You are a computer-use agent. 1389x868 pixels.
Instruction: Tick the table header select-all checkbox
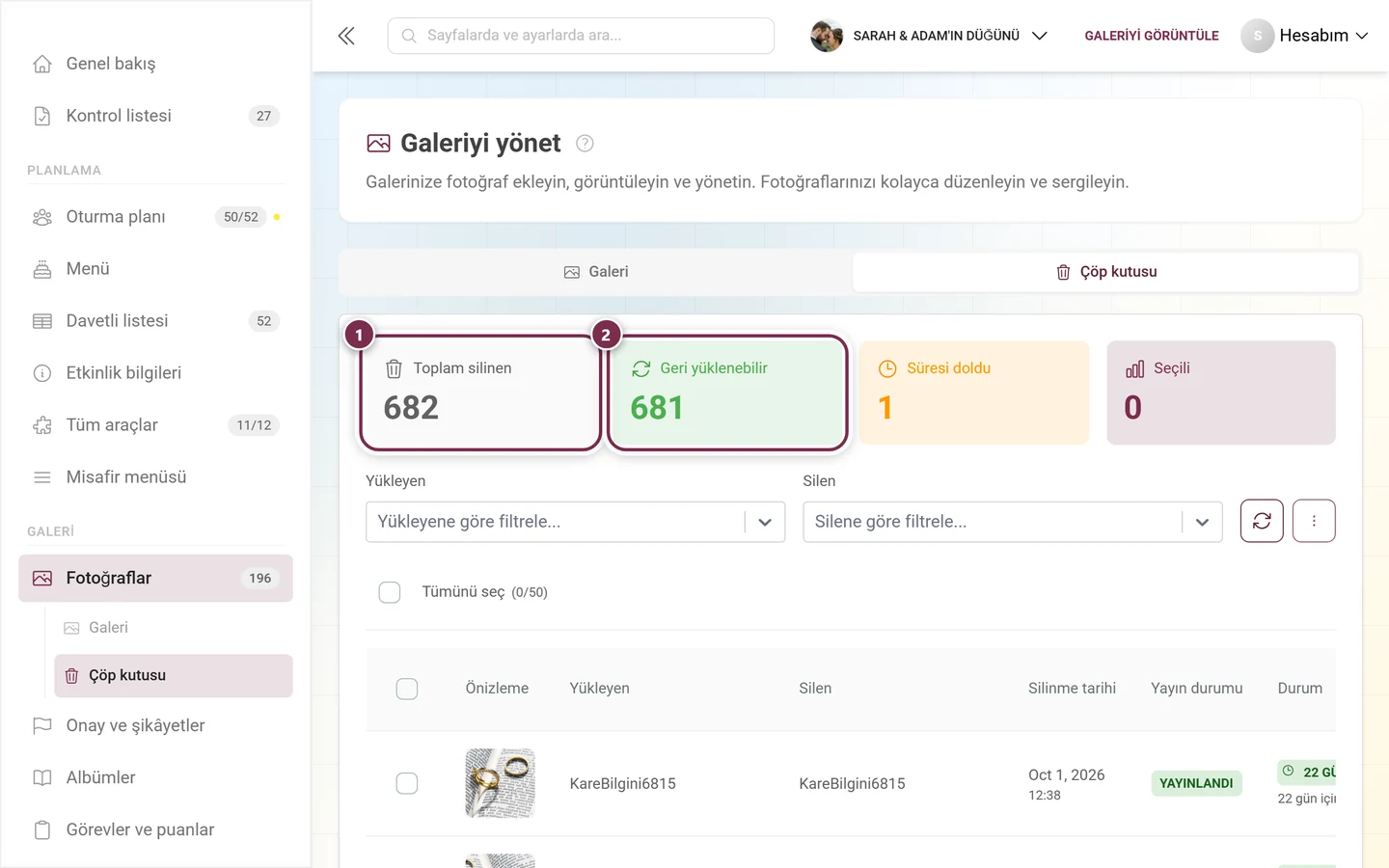click(x=407, y=689)
